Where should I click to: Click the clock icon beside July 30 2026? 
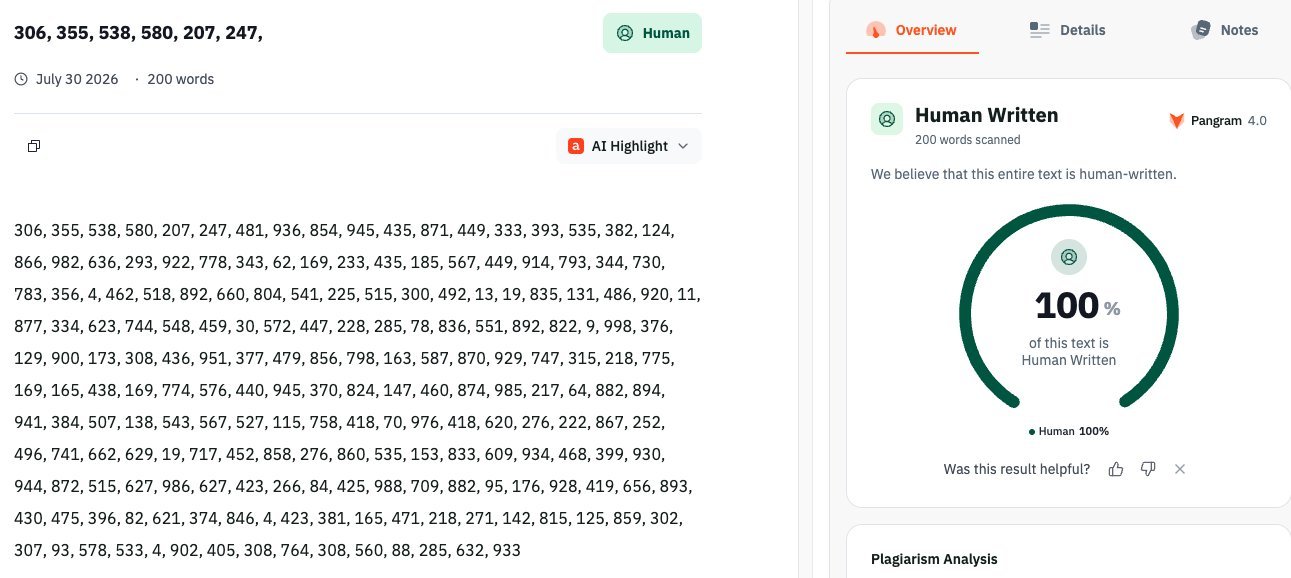(x=21, y=79)
